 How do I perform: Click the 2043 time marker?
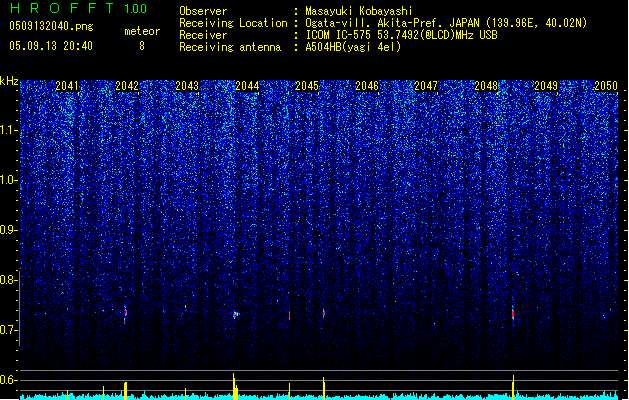[x=187, y=86]
